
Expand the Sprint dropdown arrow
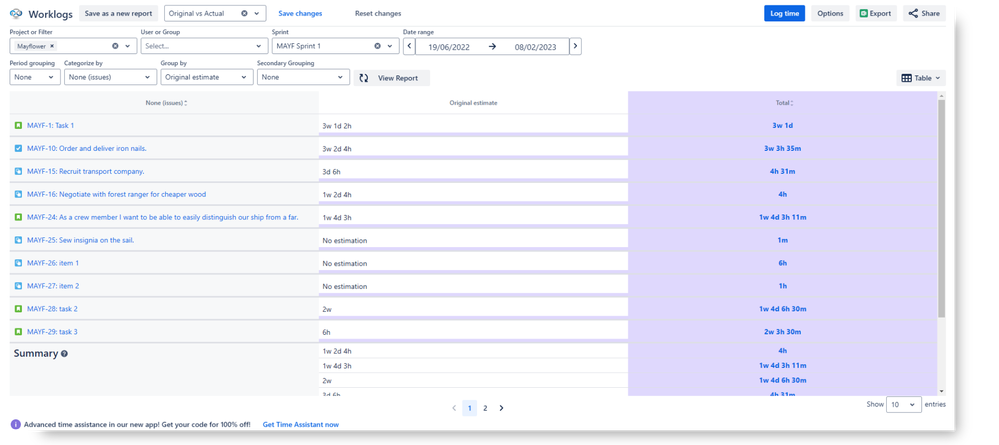pos(389,46)
